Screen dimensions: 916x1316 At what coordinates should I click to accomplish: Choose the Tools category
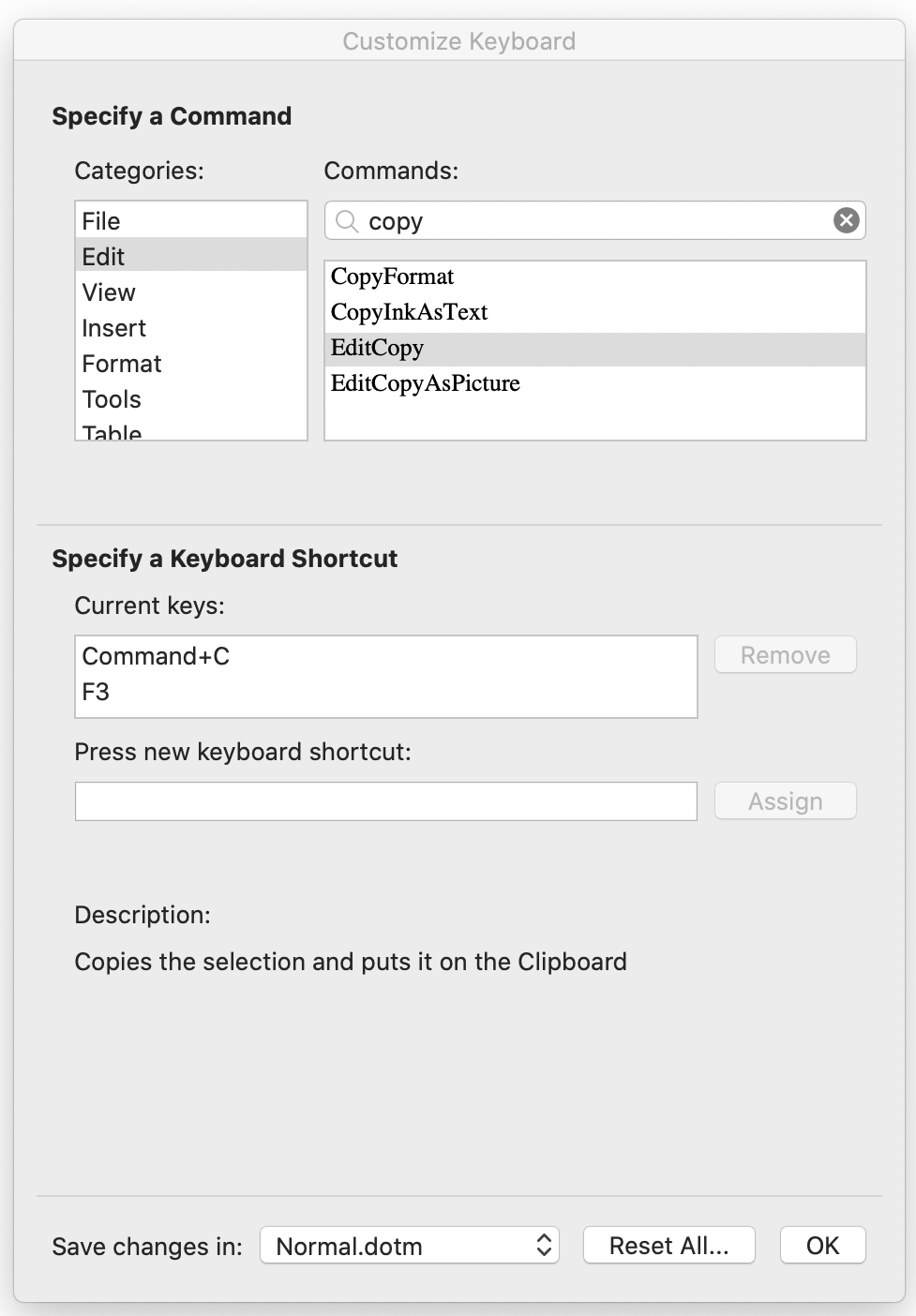[191, 398]
